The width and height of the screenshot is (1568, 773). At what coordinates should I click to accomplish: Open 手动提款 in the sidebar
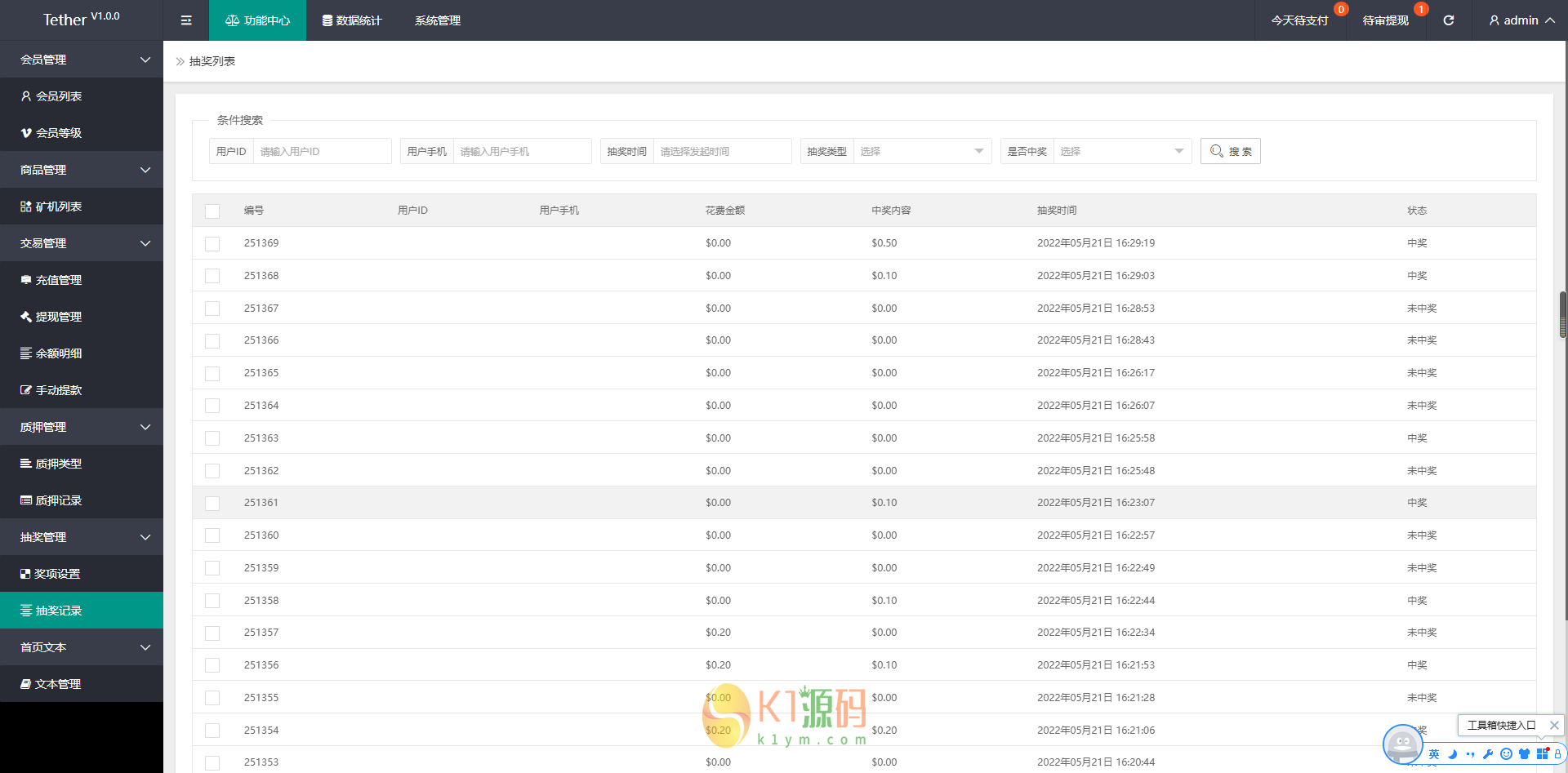[51, 390]
